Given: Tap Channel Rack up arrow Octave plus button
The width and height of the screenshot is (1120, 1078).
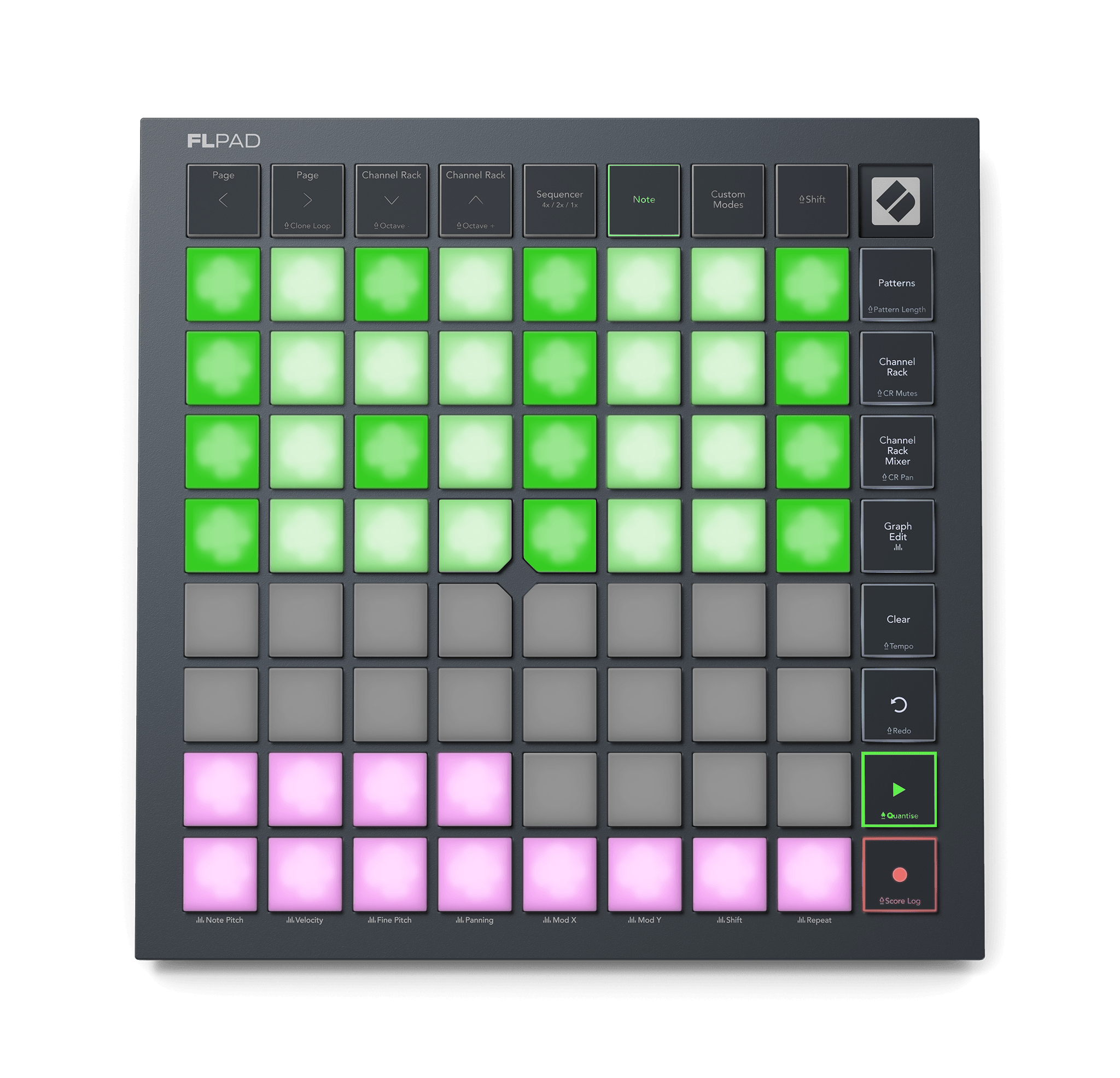Looking at the screenshot, I should tap(475, 201).
